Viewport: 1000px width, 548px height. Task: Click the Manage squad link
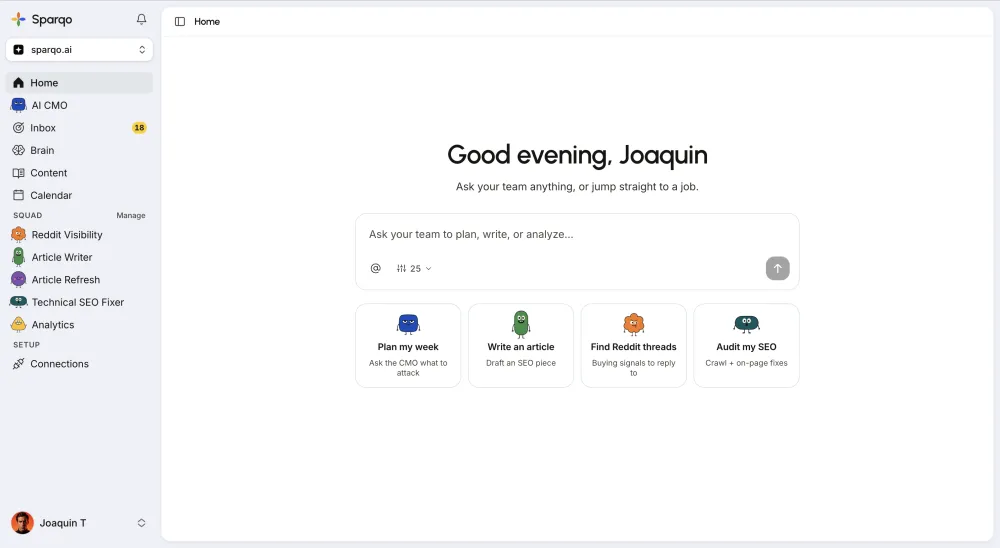click(131, 216)
